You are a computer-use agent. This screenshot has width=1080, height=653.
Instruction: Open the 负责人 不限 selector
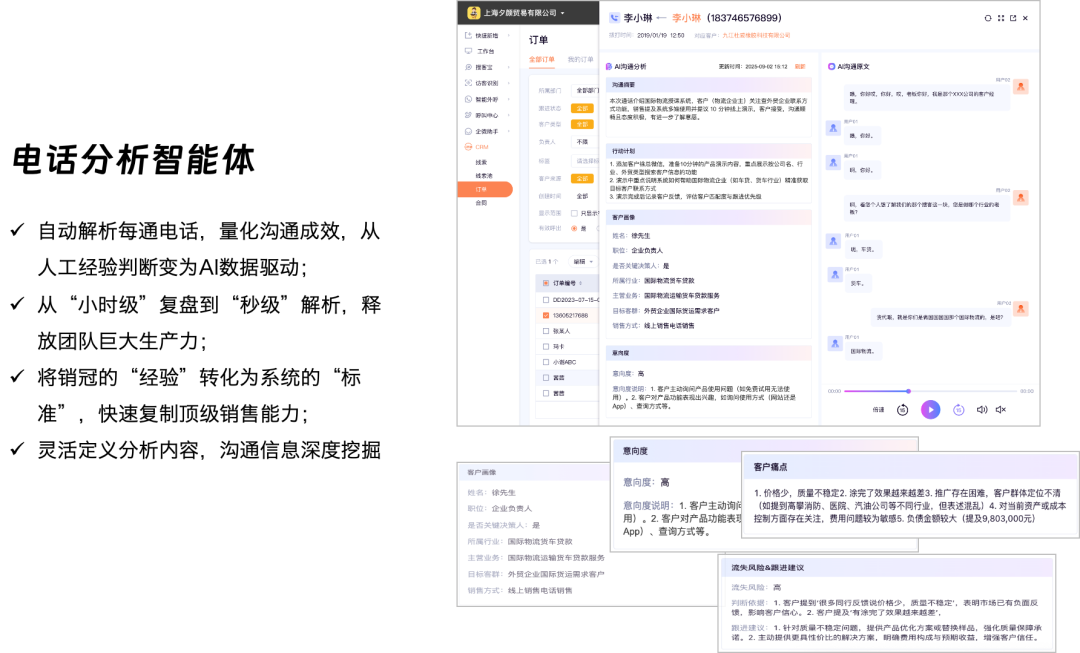pyautogui.click(x=585, y=142)
